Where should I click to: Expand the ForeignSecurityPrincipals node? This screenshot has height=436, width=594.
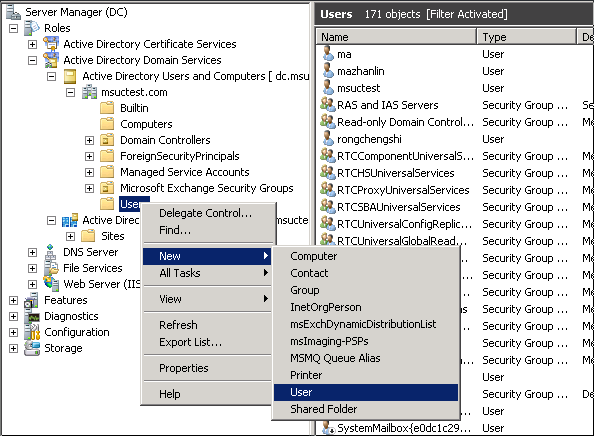89,156
